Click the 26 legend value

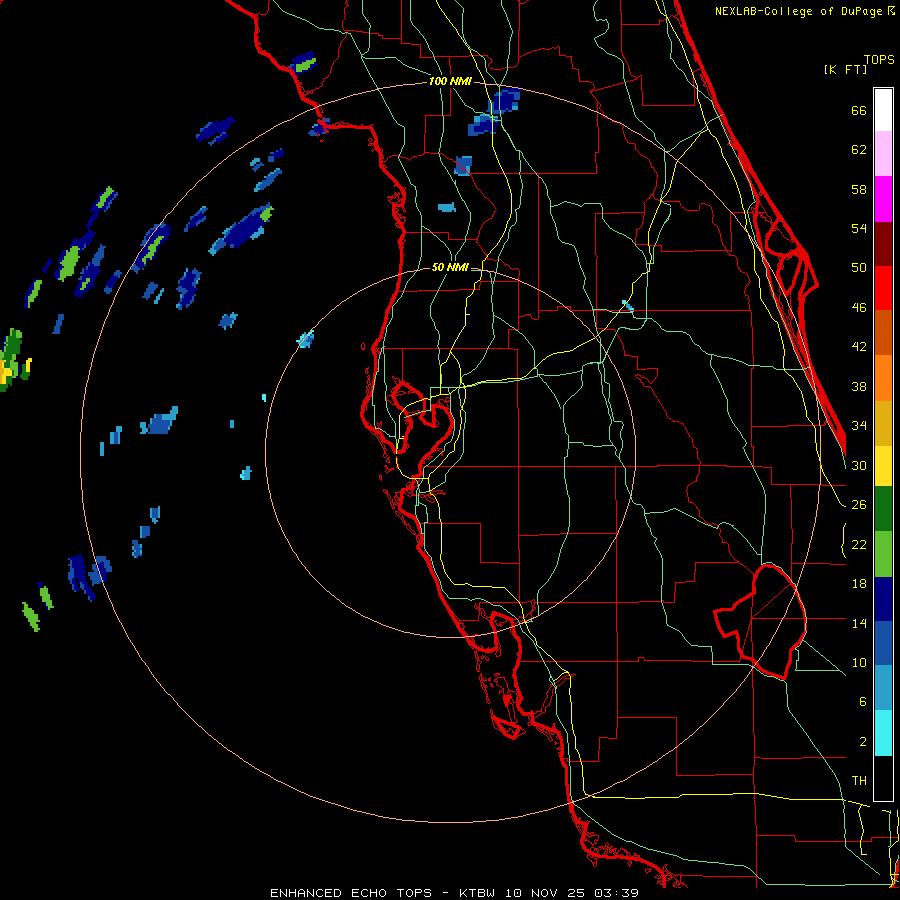(859, 505)
